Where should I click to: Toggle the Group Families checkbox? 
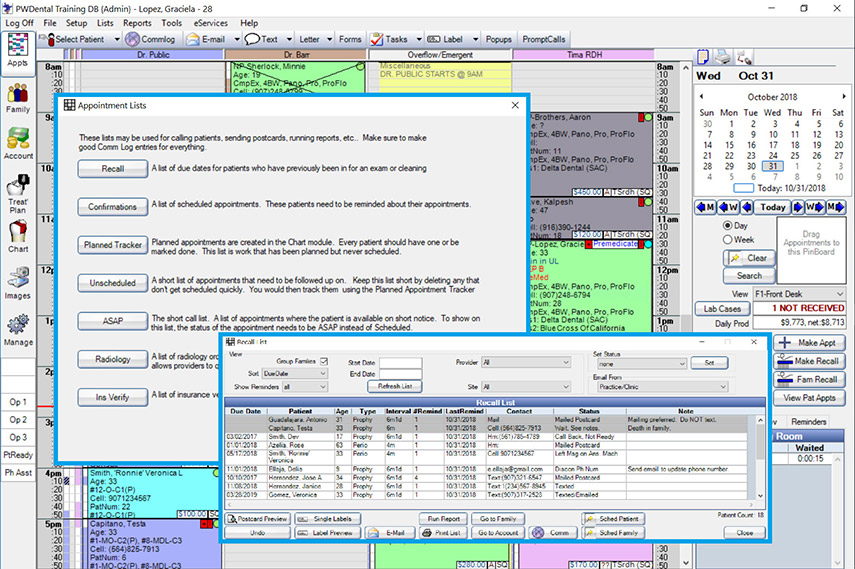(324, 361)
